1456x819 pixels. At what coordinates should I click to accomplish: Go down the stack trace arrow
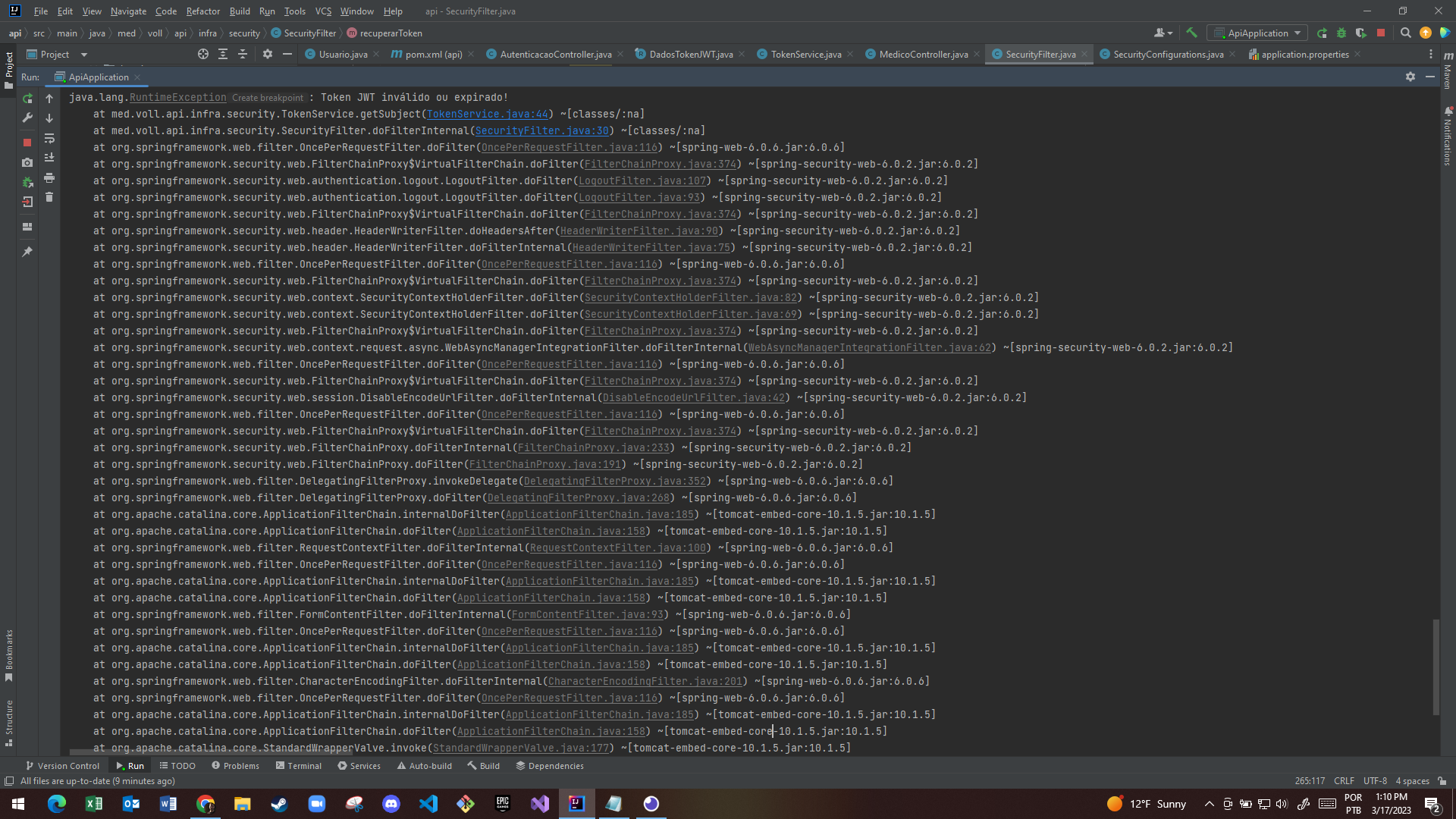pyautogui.click(x=49, y=118)
